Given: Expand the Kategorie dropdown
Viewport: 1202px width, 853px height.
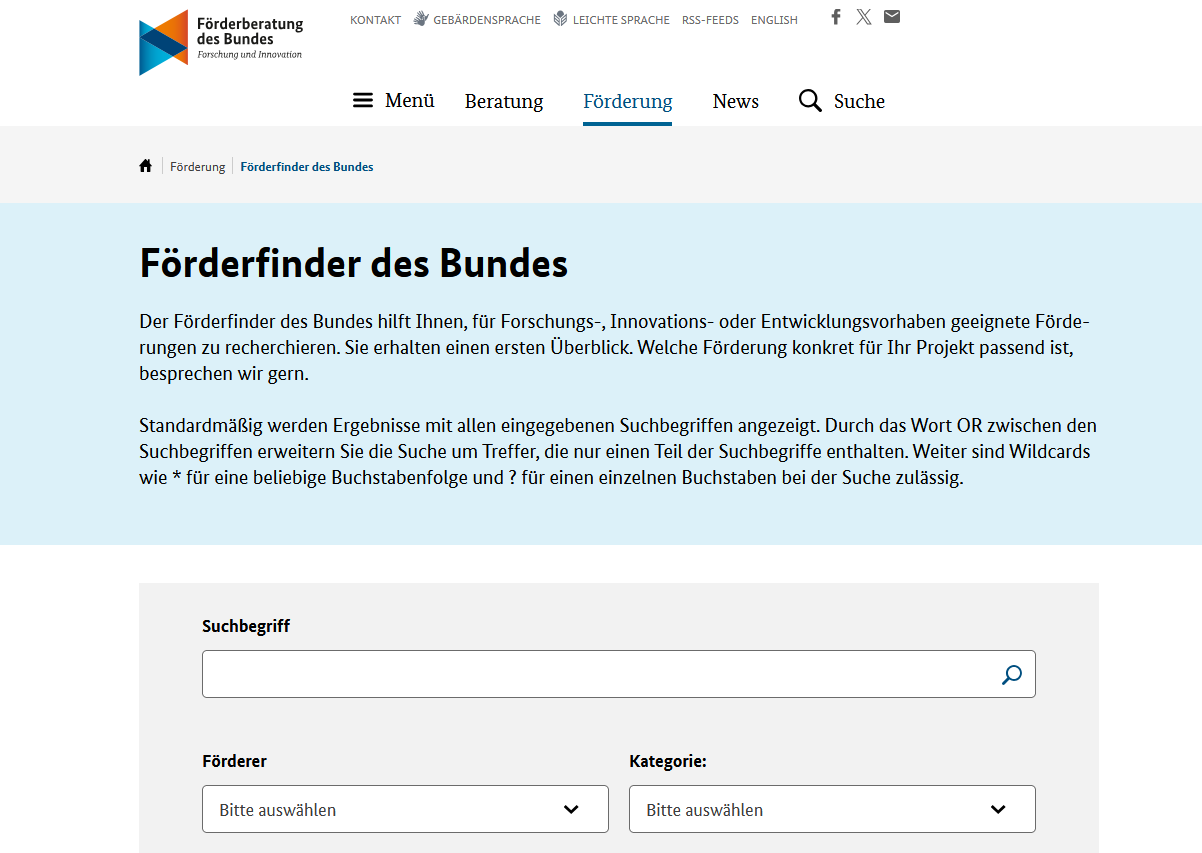Looking at the screenshot, I should (832, 809).
